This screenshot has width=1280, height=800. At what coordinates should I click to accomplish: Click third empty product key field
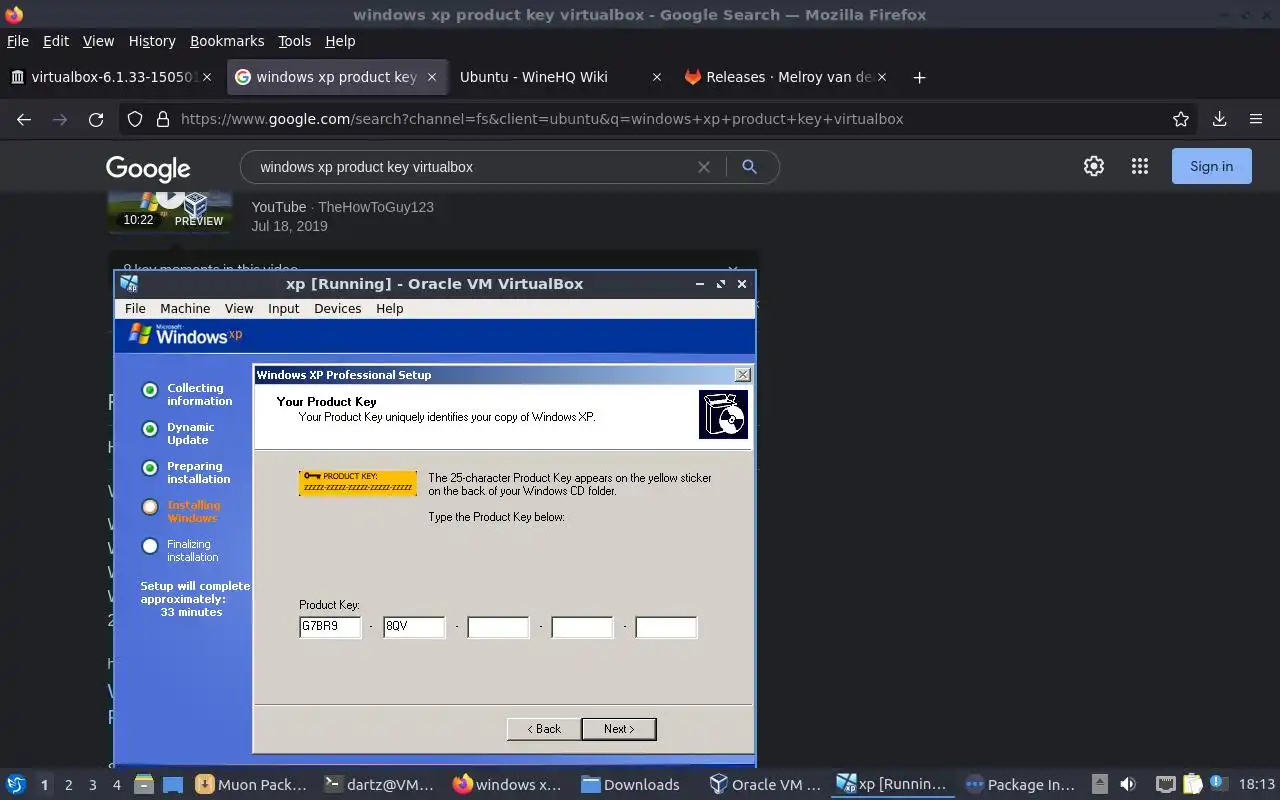tap(498, 627)
